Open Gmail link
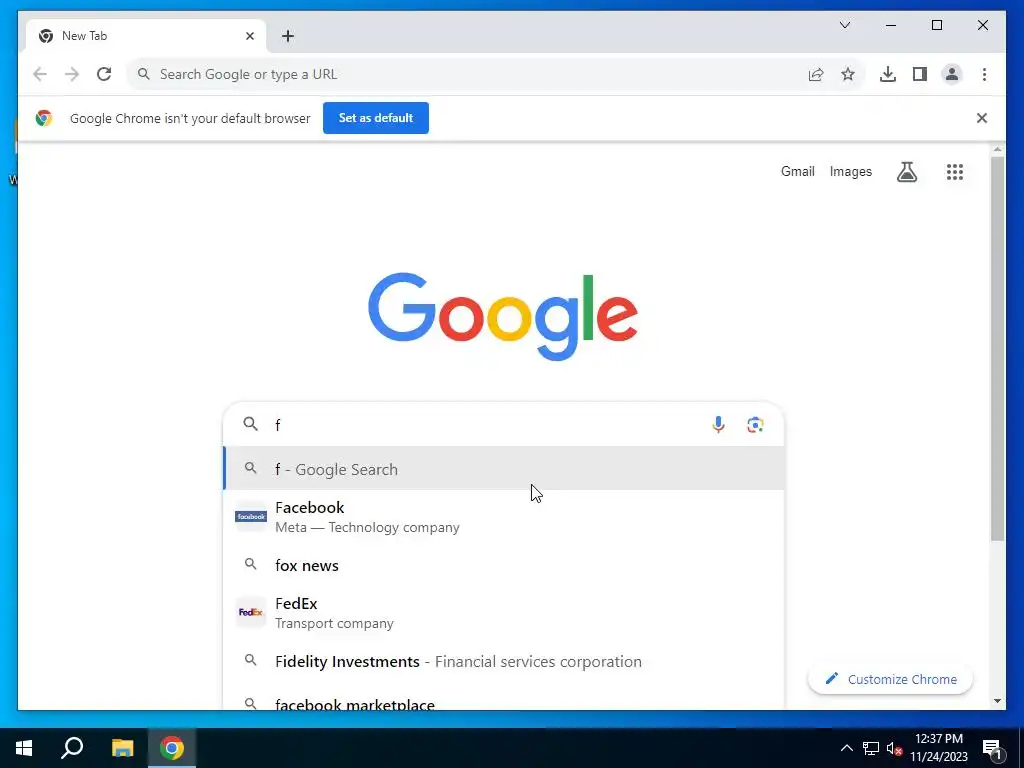The height and width of the screenshot is (768, 1024). [797, 172]
